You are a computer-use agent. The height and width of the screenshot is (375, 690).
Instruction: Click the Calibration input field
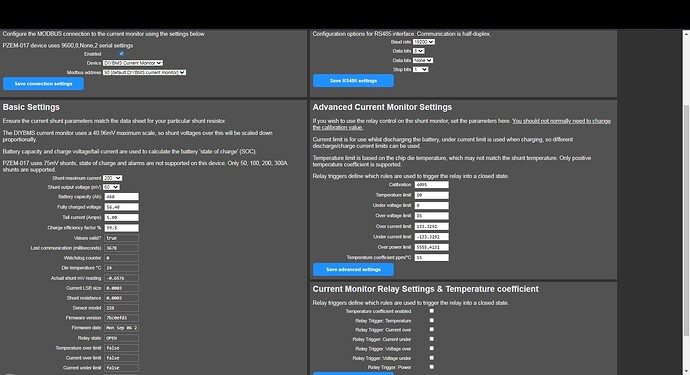tap(432, 185)
